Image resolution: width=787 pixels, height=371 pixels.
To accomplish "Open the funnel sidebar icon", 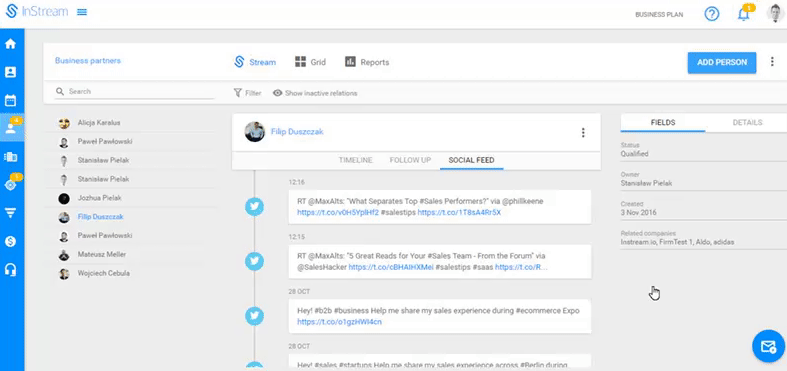I will click(11, 213).
